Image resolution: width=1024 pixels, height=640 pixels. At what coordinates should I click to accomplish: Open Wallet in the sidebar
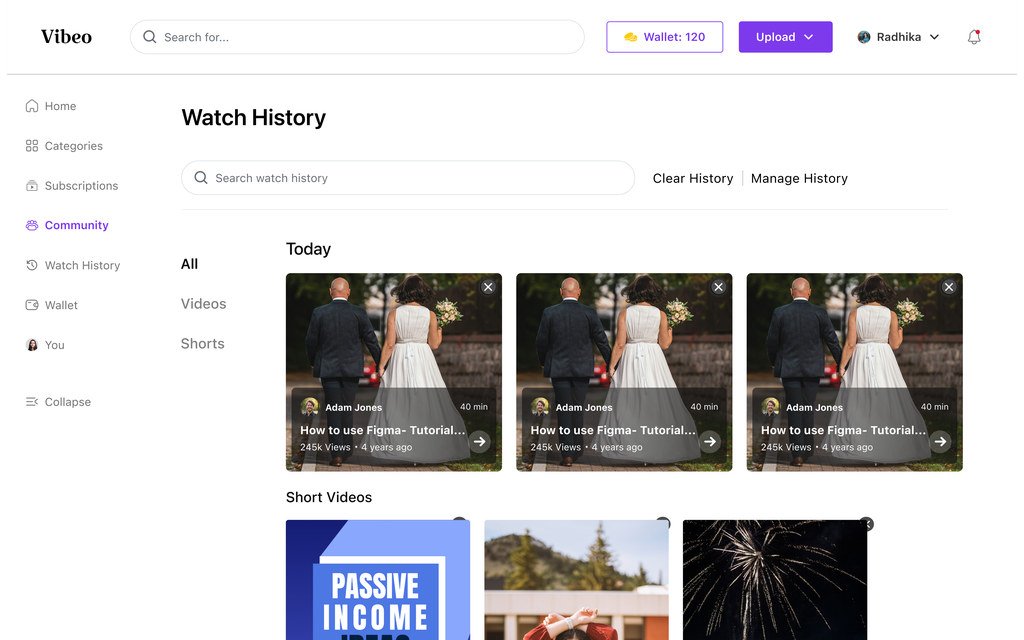click(x=51, y=305)
